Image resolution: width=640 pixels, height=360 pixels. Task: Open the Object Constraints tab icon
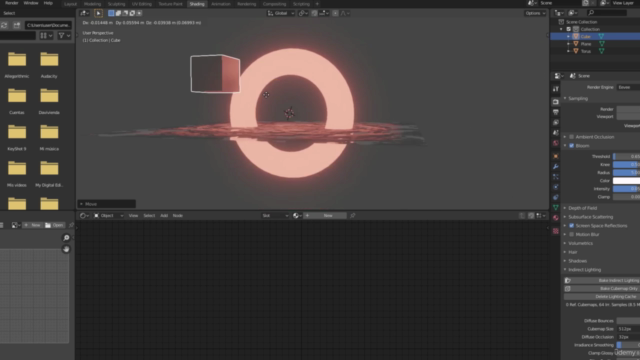coord(556,197)
